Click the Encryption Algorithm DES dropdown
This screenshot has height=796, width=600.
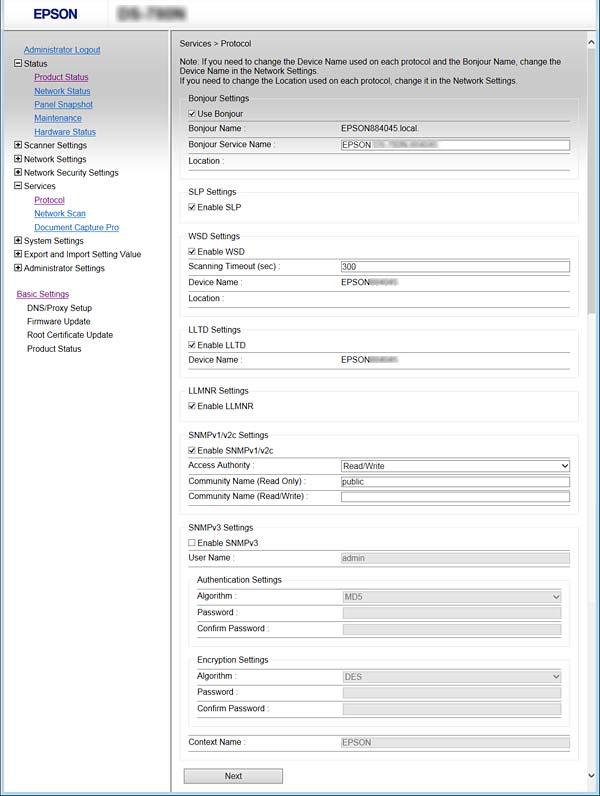pos(452,677)
